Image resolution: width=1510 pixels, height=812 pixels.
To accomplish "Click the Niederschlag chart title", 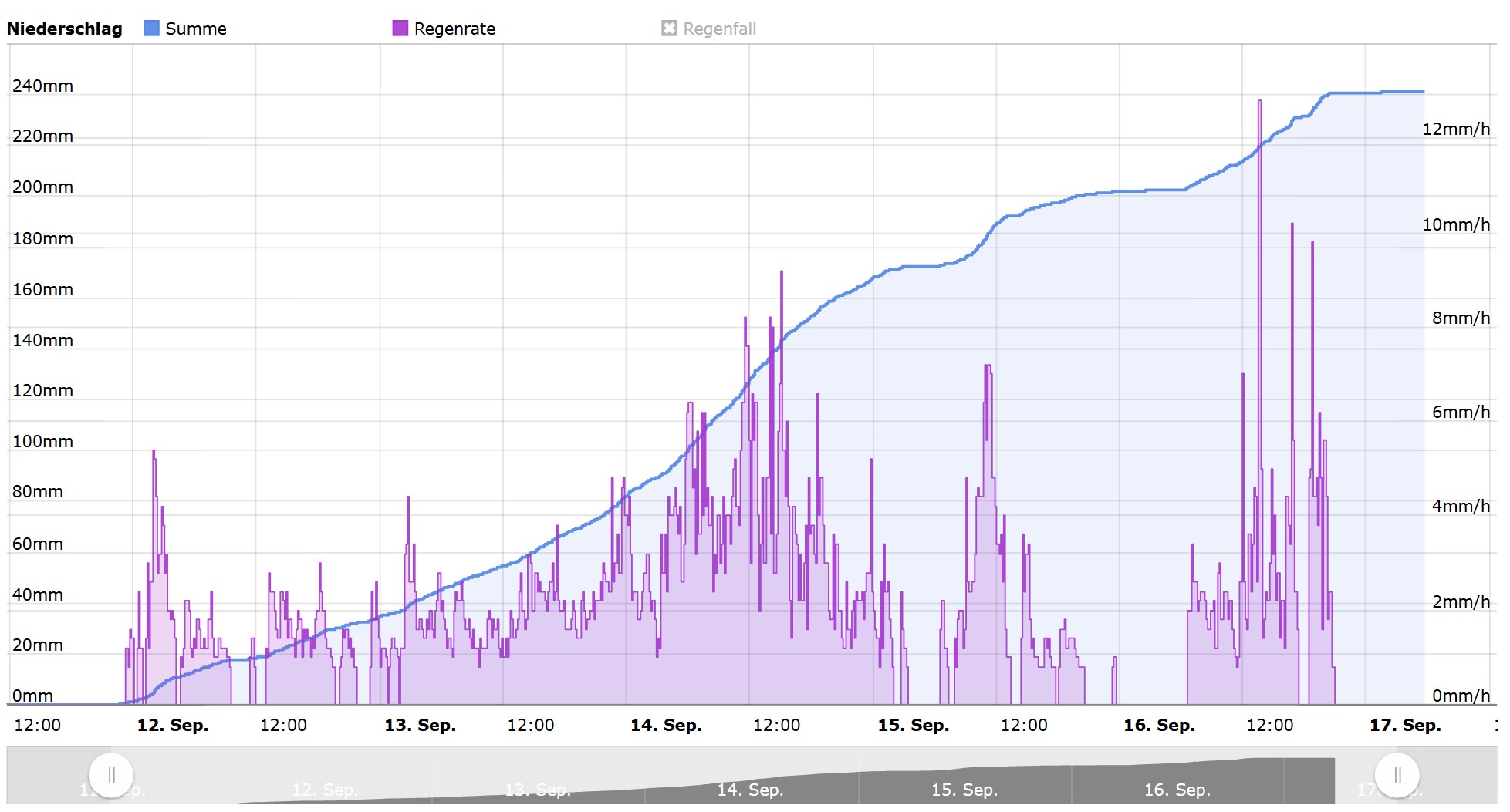I will pos(65,29).
